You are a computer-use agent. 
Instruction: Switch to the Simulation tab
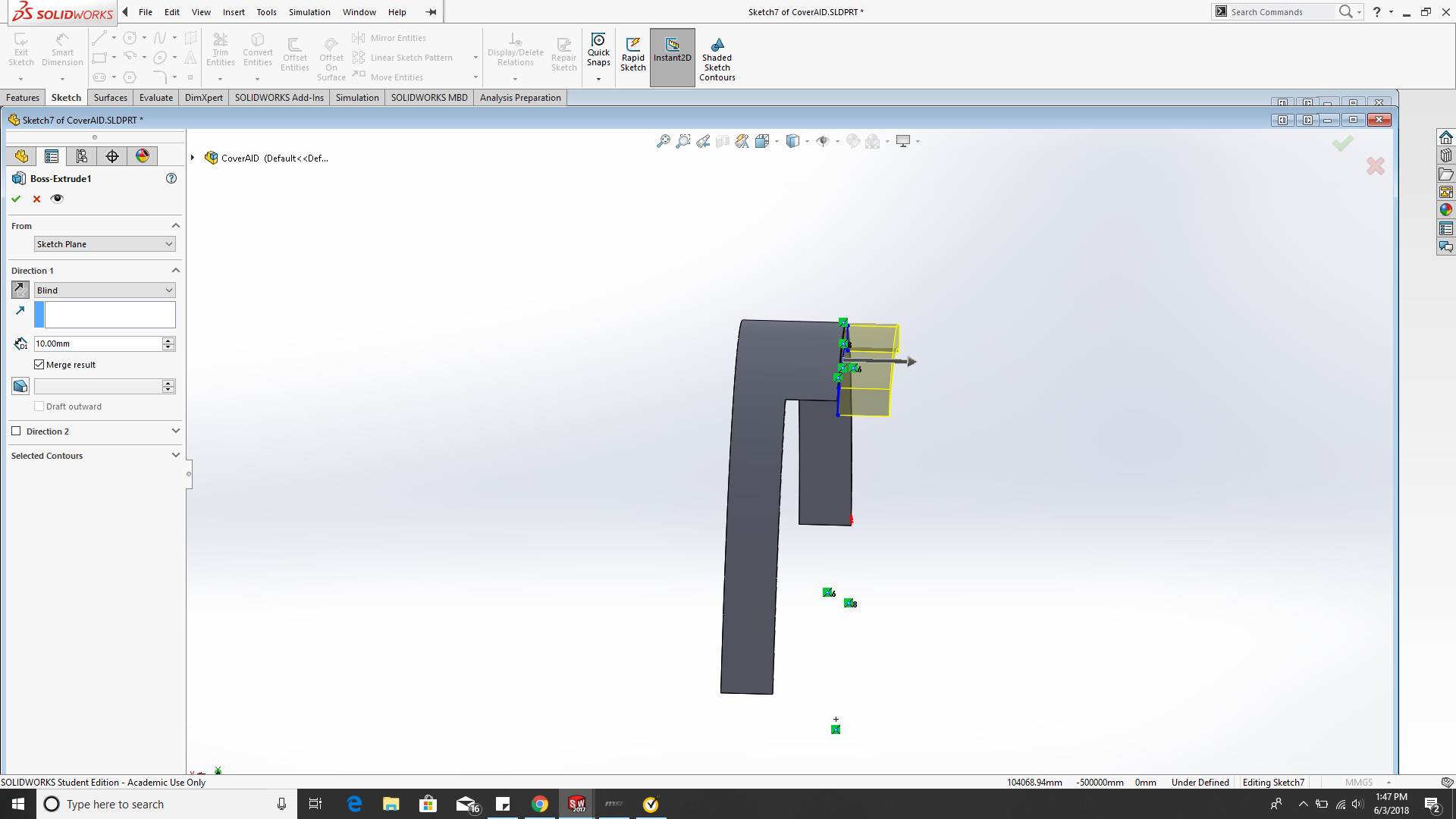(357, 98)
